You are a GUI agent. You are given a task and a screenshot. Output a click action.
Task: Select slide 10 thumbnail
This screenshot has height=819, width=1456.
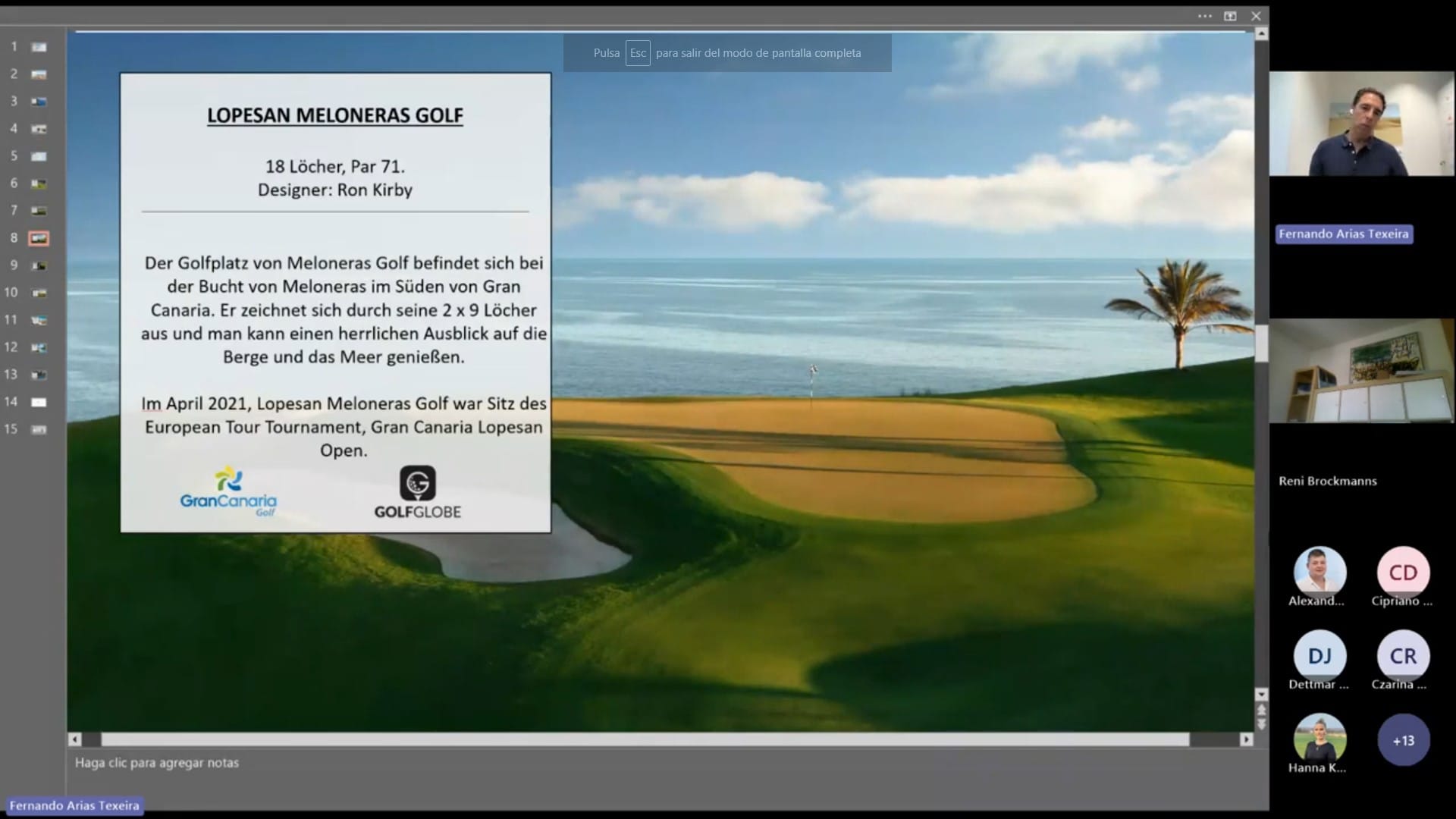[x=39, y=293]
